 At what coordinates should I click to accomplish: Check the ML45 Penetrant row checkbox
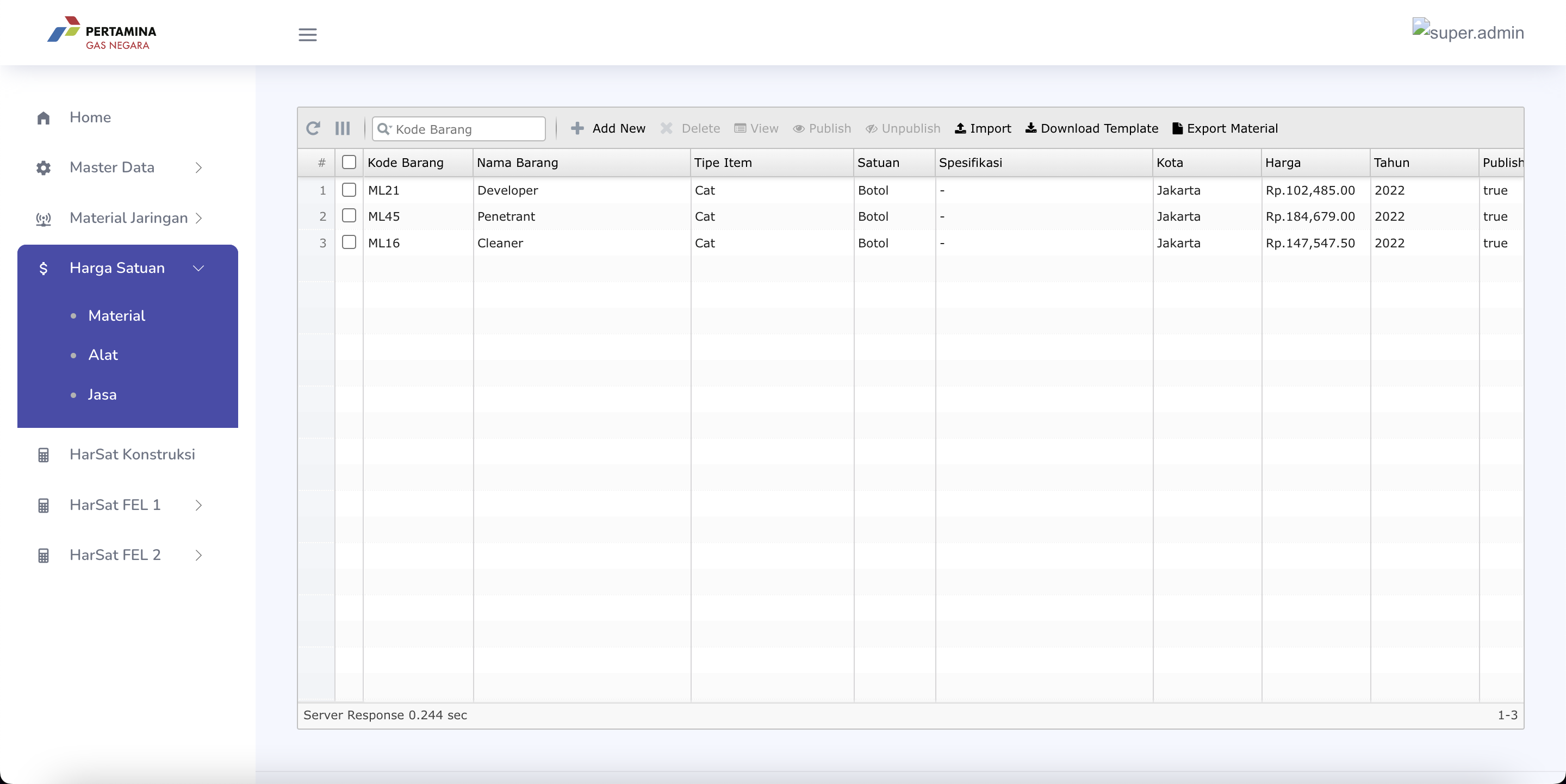pos(349,216)
